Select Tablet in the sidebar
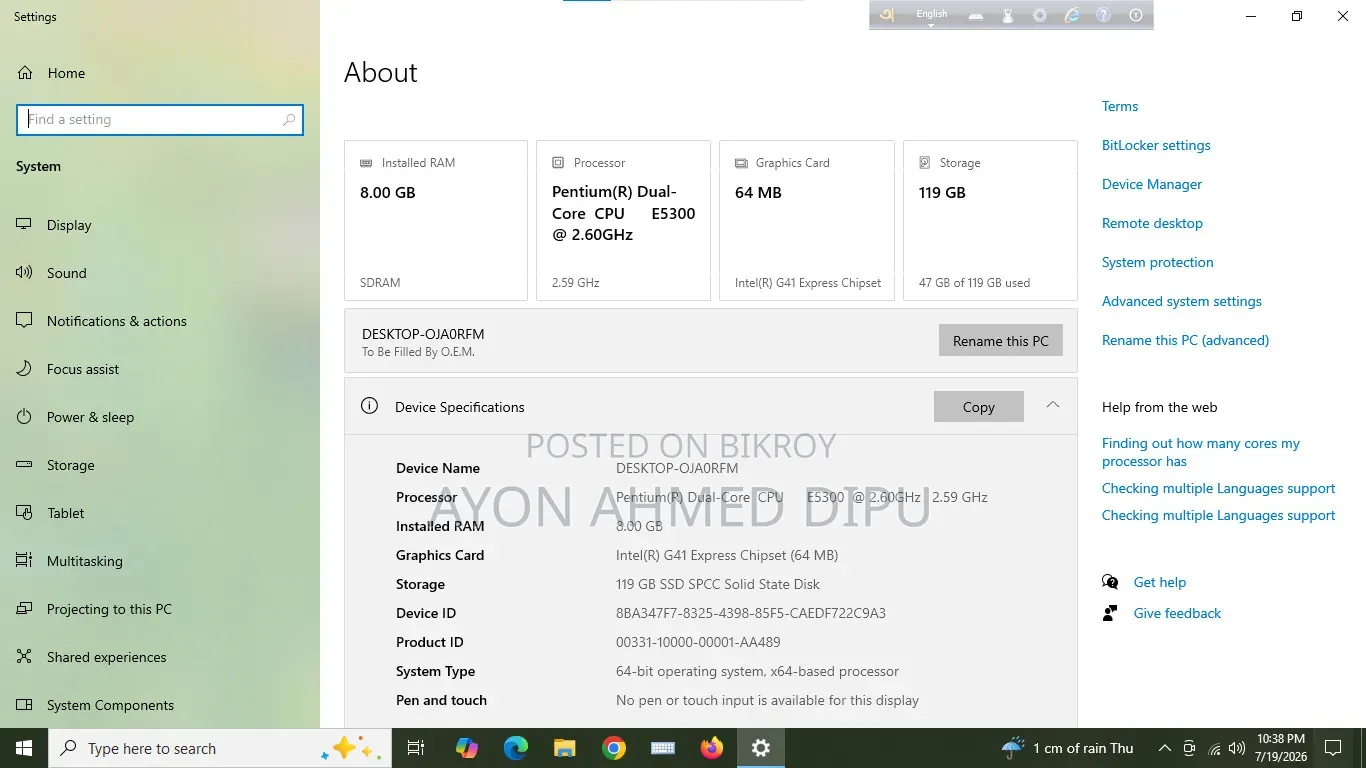The width and height of the screenshot is (1366, 768). pyautogui.click(x=160, y=513)
